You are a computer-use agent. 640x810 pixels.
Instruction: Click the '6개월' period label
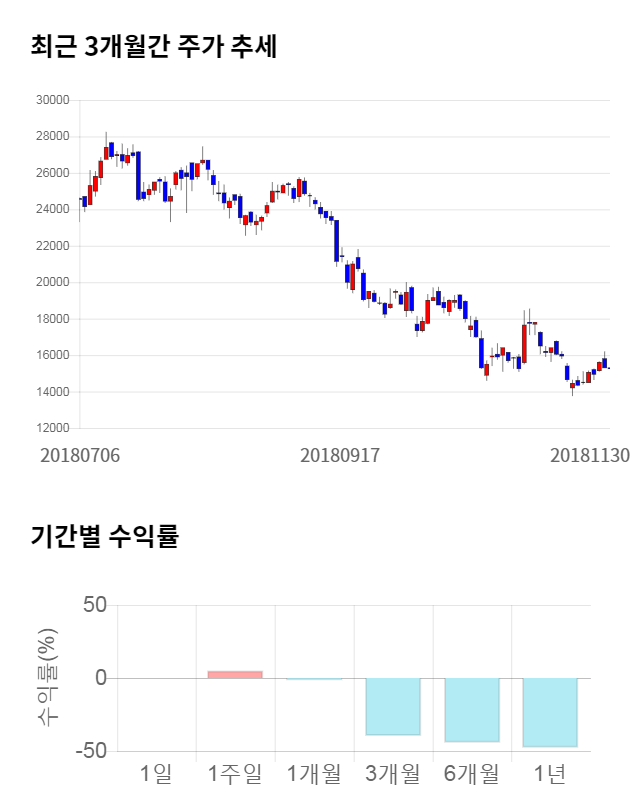coord(471,773)
